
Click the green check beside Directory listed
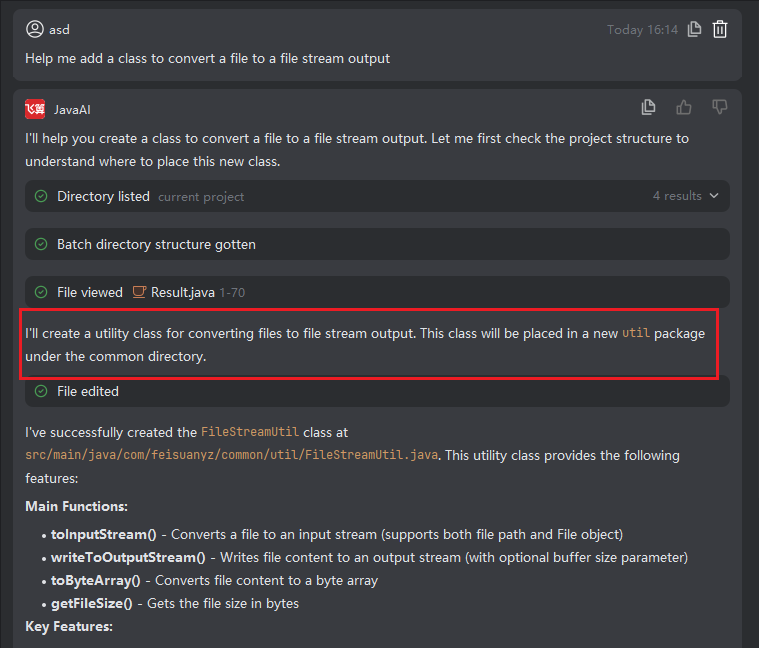pos(41,196)
